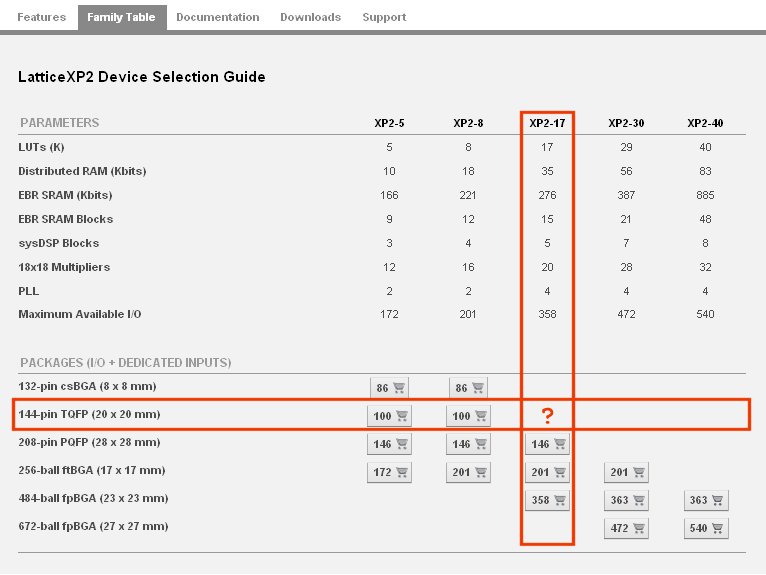766x575 pixels.
Task: Click the XP2-5 column header
Action: 389,123
